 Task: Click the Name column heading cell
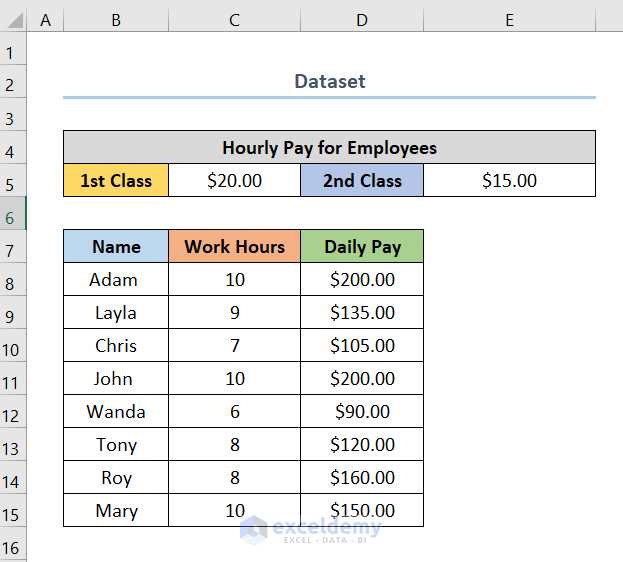[x=116, y=246]
